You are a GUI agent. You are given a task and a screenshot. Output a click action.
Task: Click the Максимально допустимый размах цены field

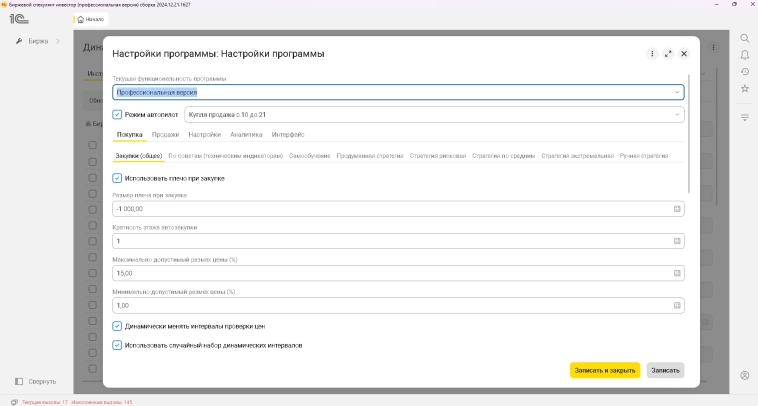(x=390, y=273)
